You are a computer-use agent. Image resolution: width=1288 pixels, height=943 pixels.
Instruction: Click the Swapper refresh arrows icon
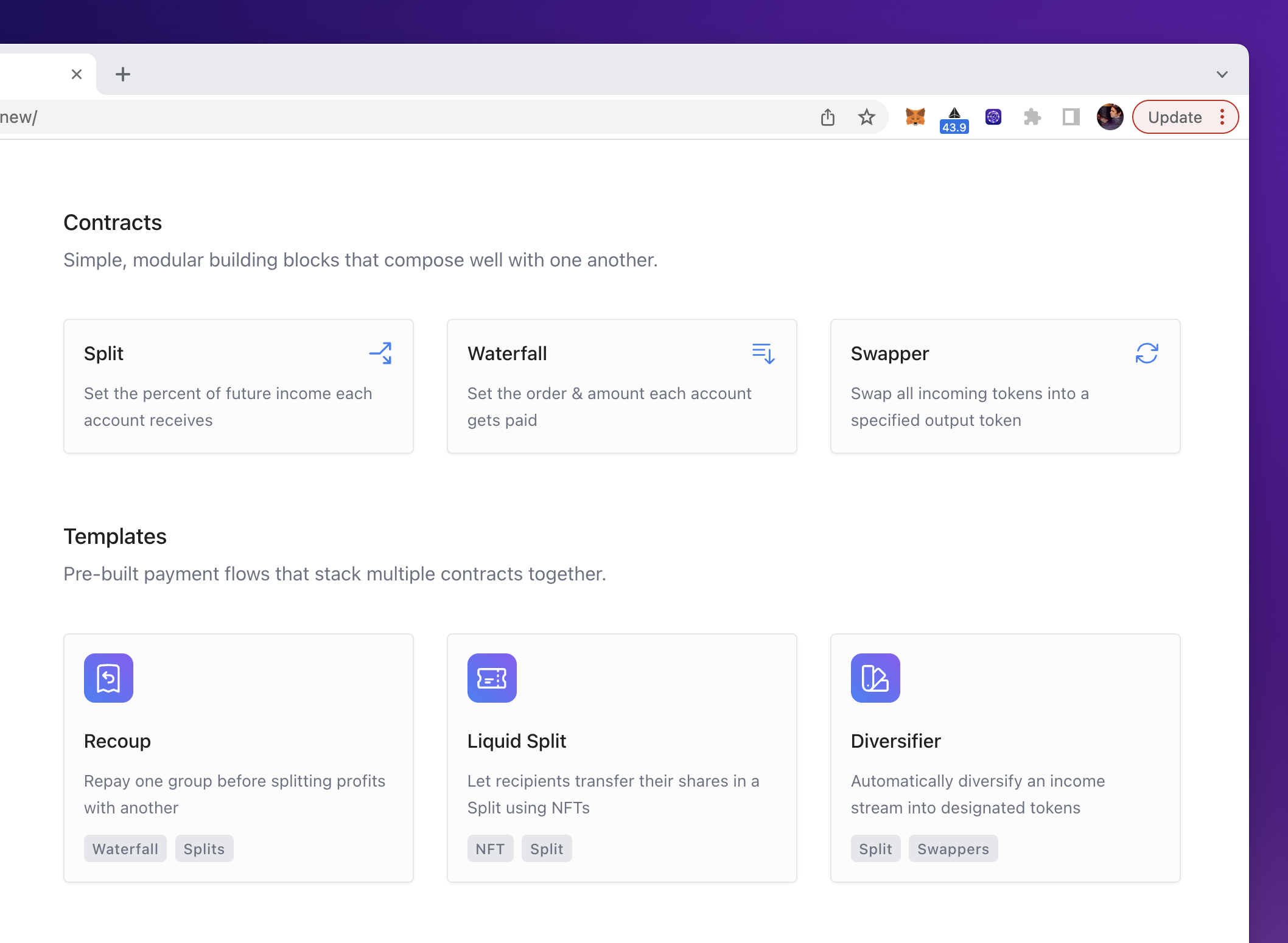[x=1147, y=353]
